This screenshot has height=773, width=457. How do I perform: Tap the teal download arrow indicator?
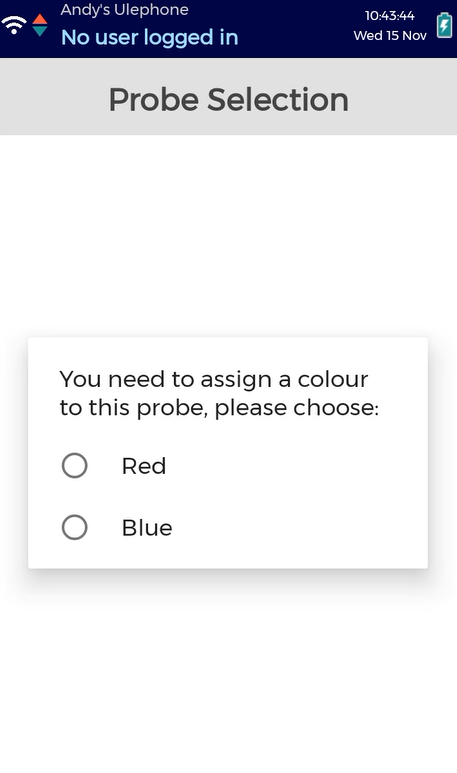[39, 31]
